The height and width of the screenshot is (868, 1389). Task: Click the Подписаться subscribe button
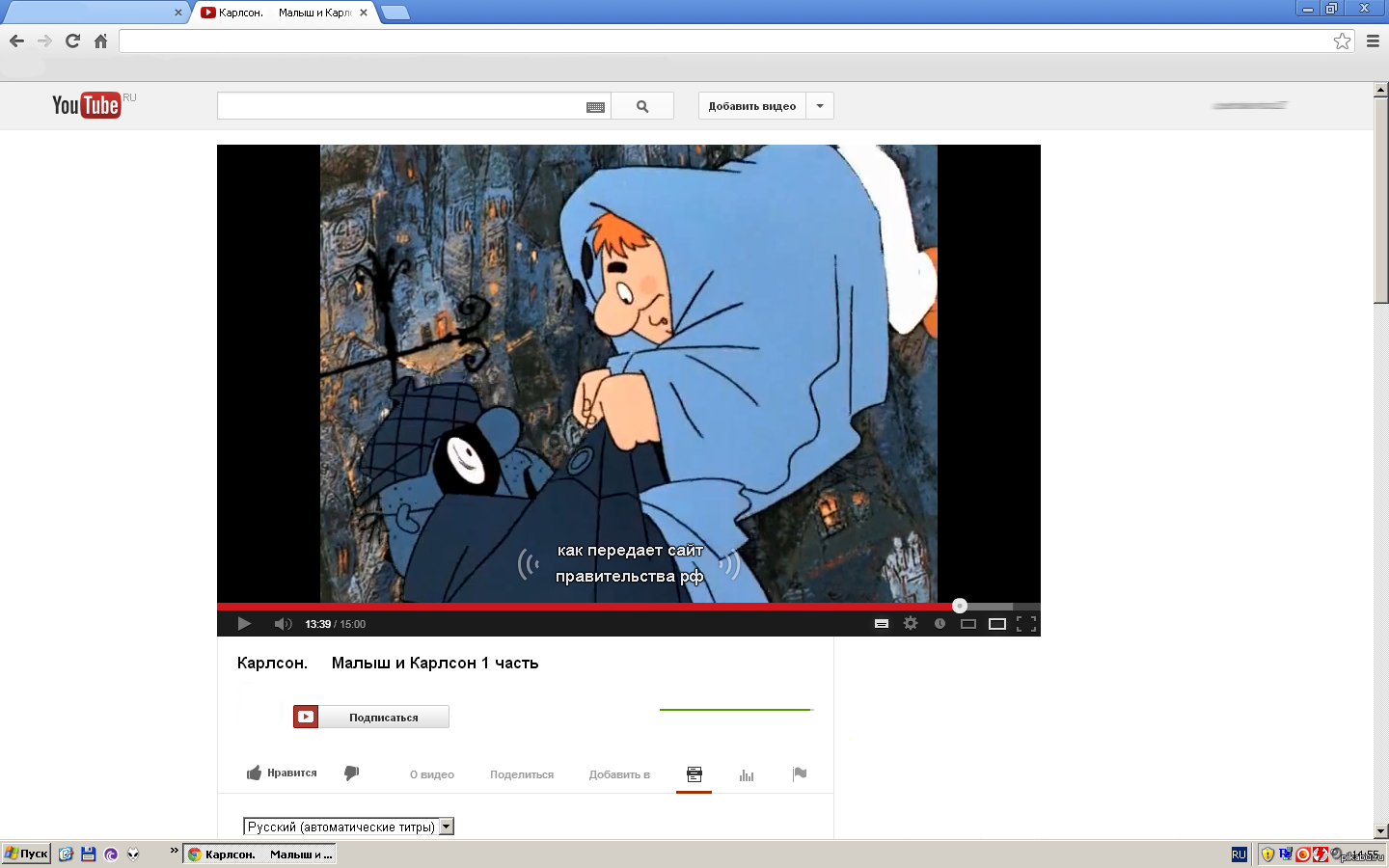(x=383, y=717)
